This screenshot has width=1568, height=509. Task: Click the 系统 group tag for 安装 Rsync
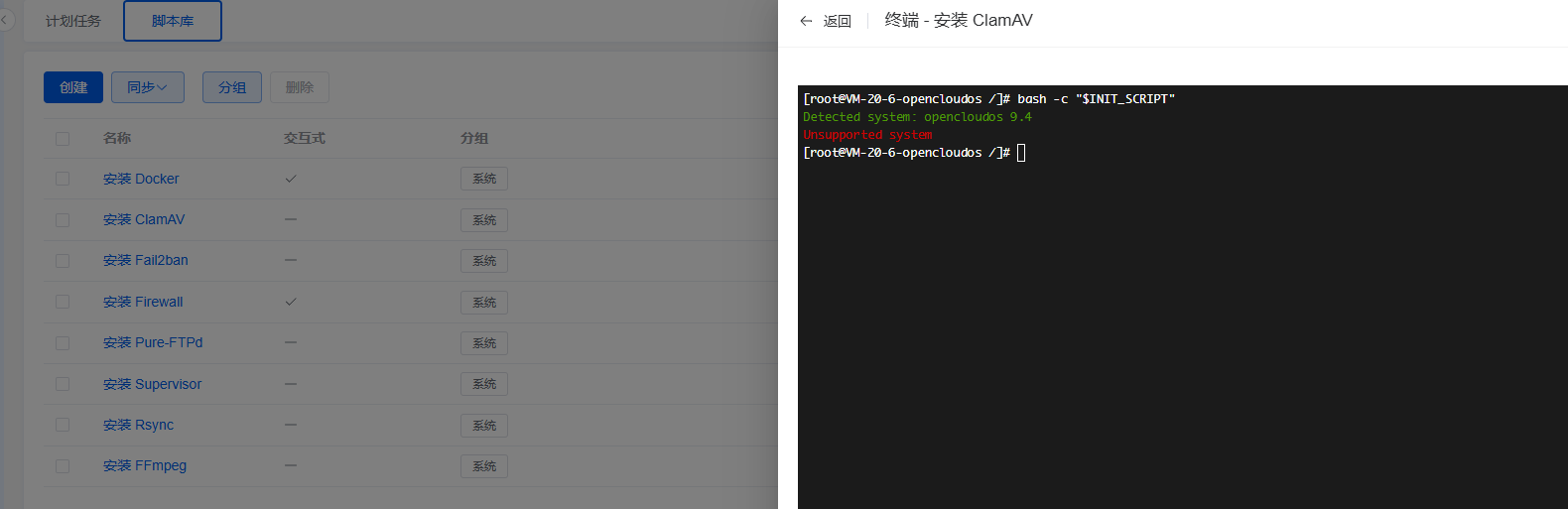484,425
